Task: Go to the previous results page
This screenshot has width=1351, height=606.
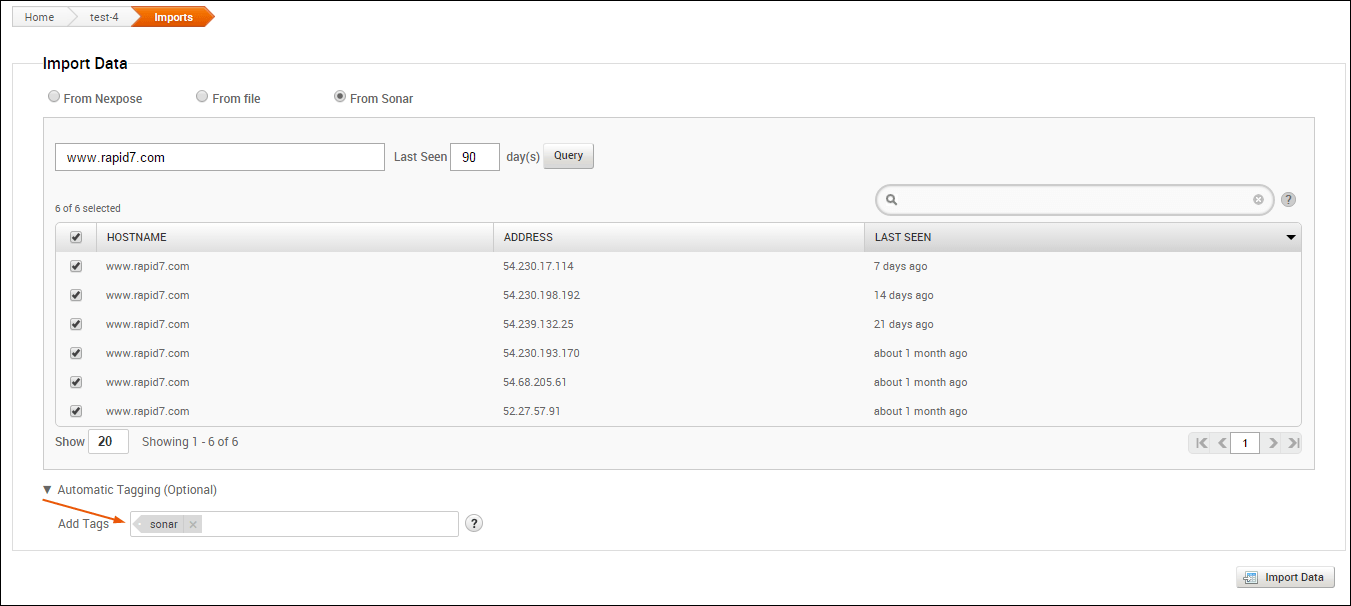Action: [x=1222, y=443]
